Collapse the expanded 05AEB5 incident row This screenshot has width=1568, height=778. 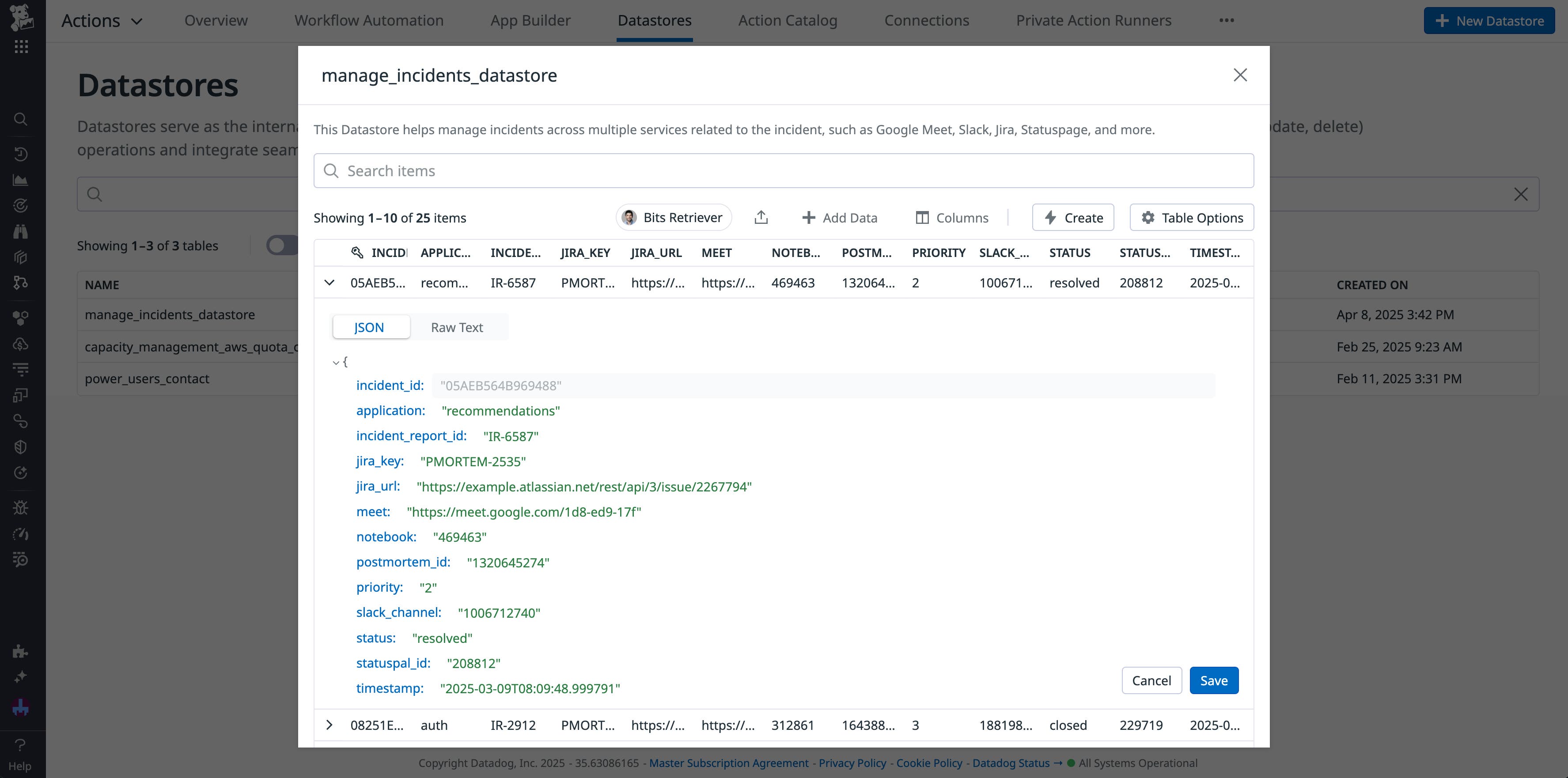330,282
